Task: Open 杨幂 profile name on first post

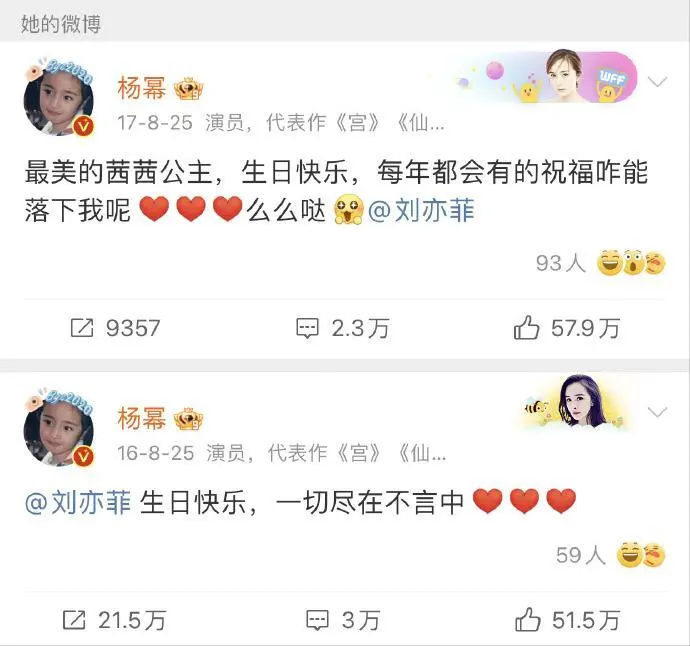Action: coord(142,88)
